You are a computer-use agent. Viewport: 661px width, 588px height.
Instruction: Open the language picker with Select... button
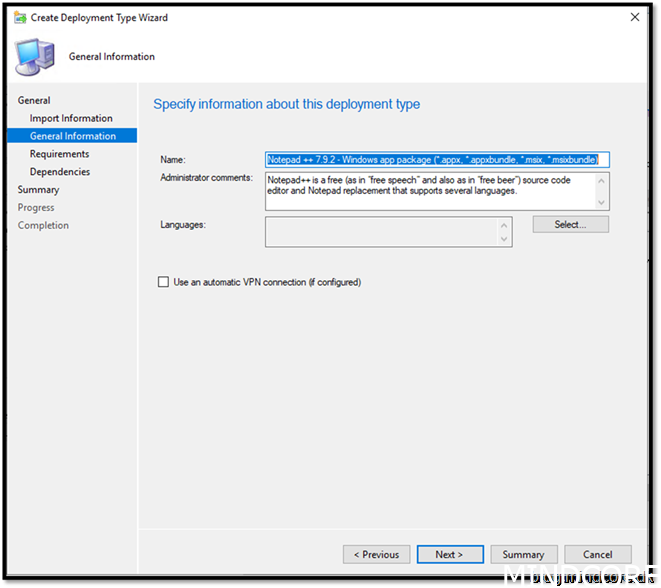point(570,225)
